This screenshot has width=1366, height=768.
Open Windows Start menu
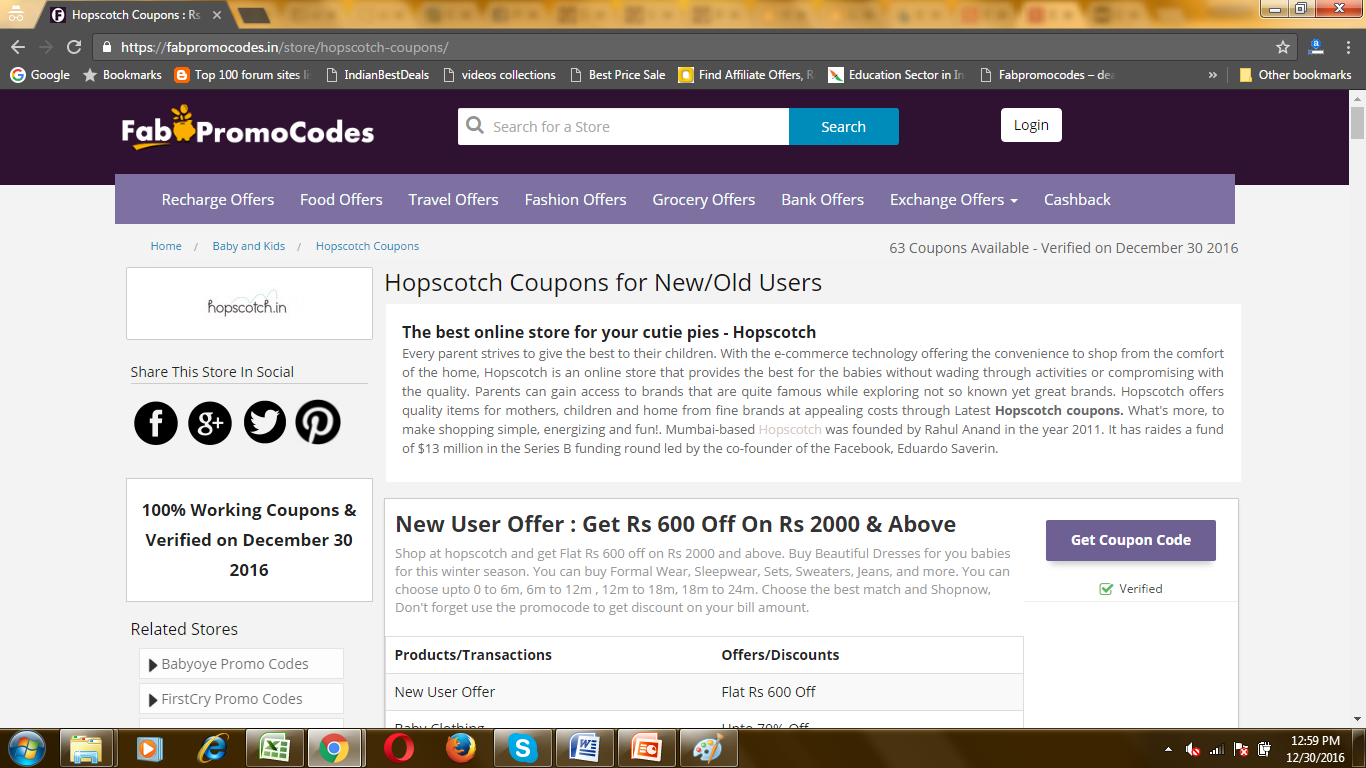click(x=25, y=748)
